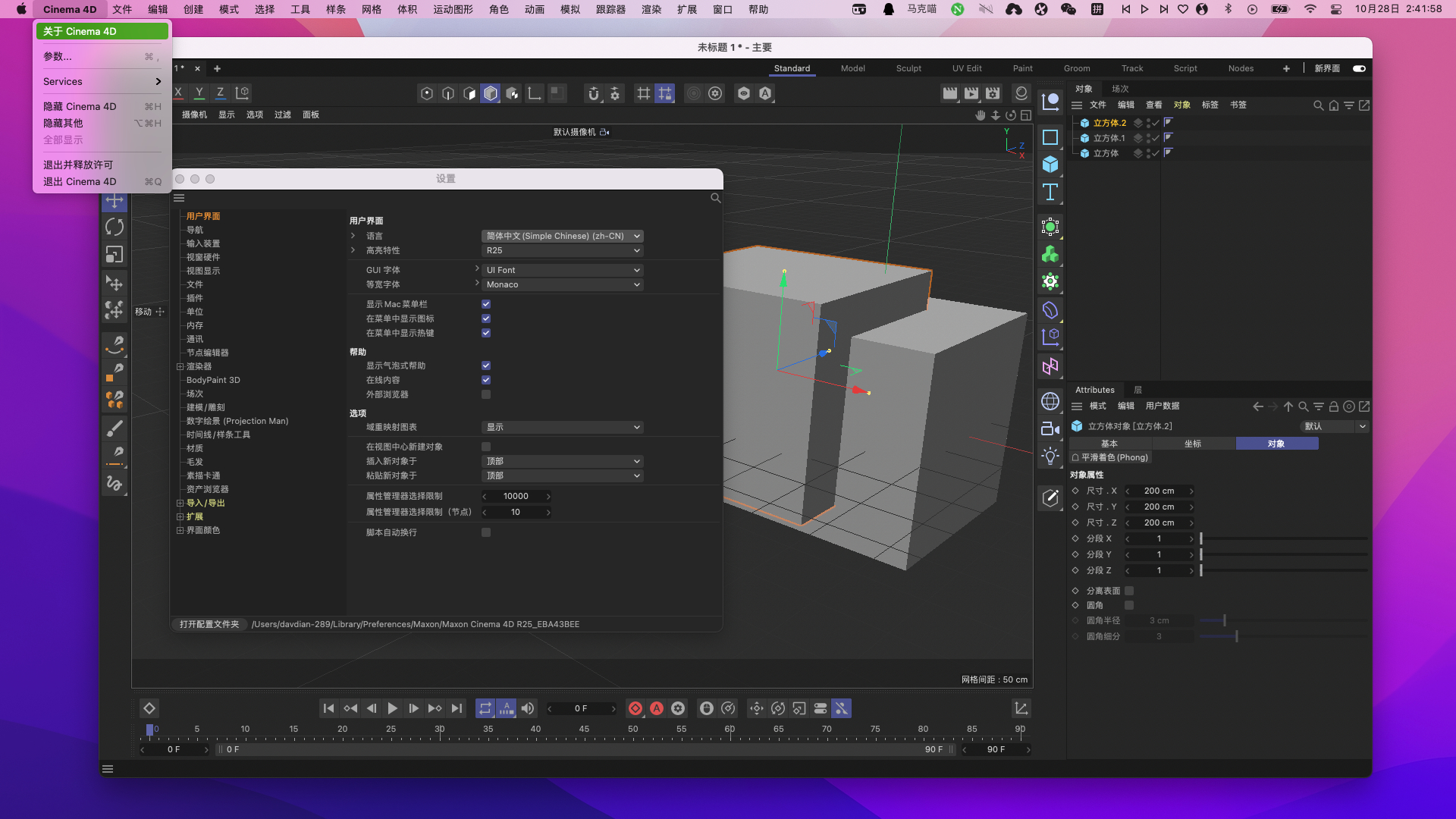Screen dimensions: 1456x819
Task: Toggle 在线内容 checkbox
Action: pyautogui.click(x=486, y=379)
